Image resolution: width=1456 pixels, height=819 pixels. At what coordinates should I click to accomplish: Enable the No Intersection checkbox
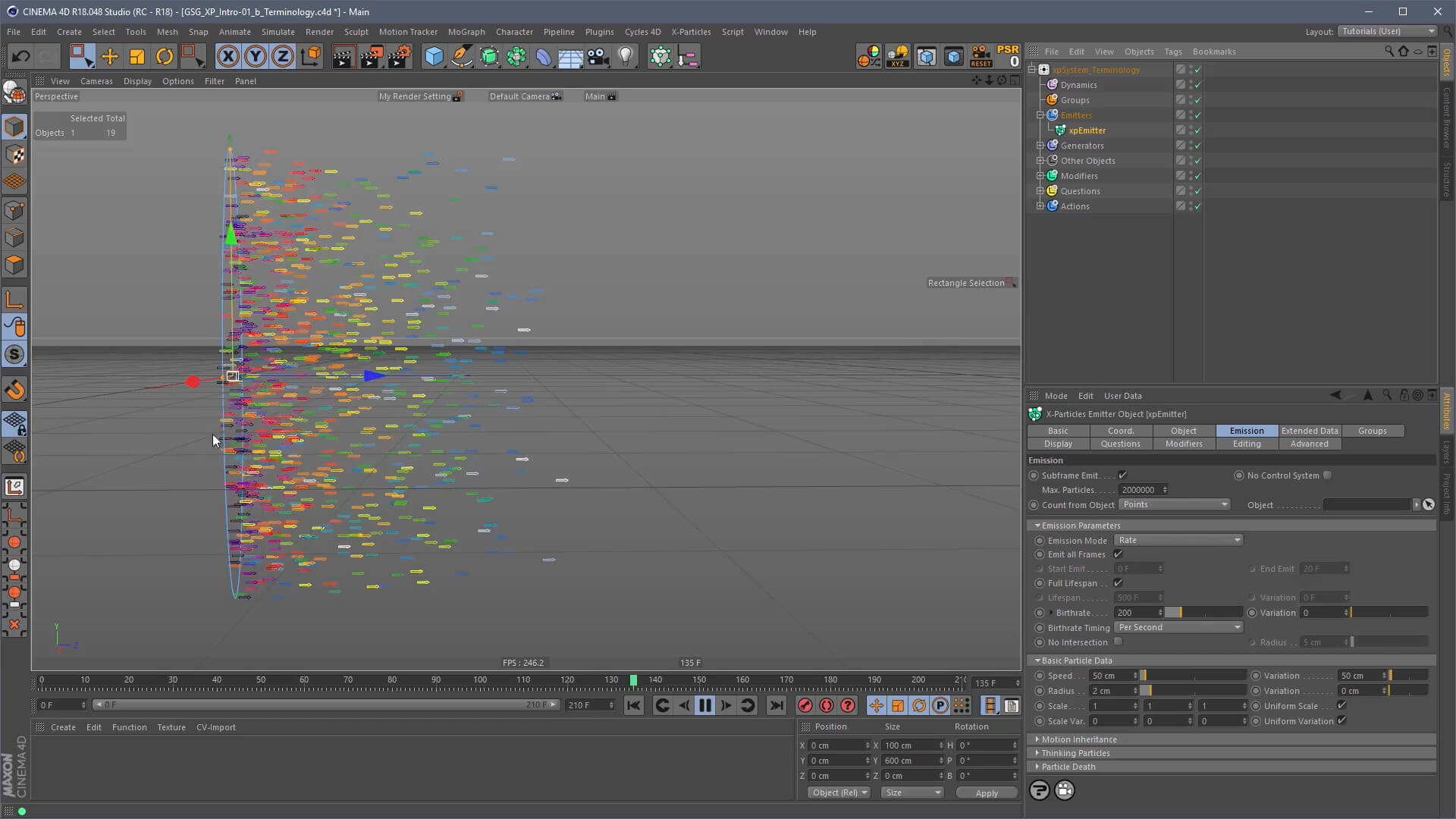pos(1118,642)
